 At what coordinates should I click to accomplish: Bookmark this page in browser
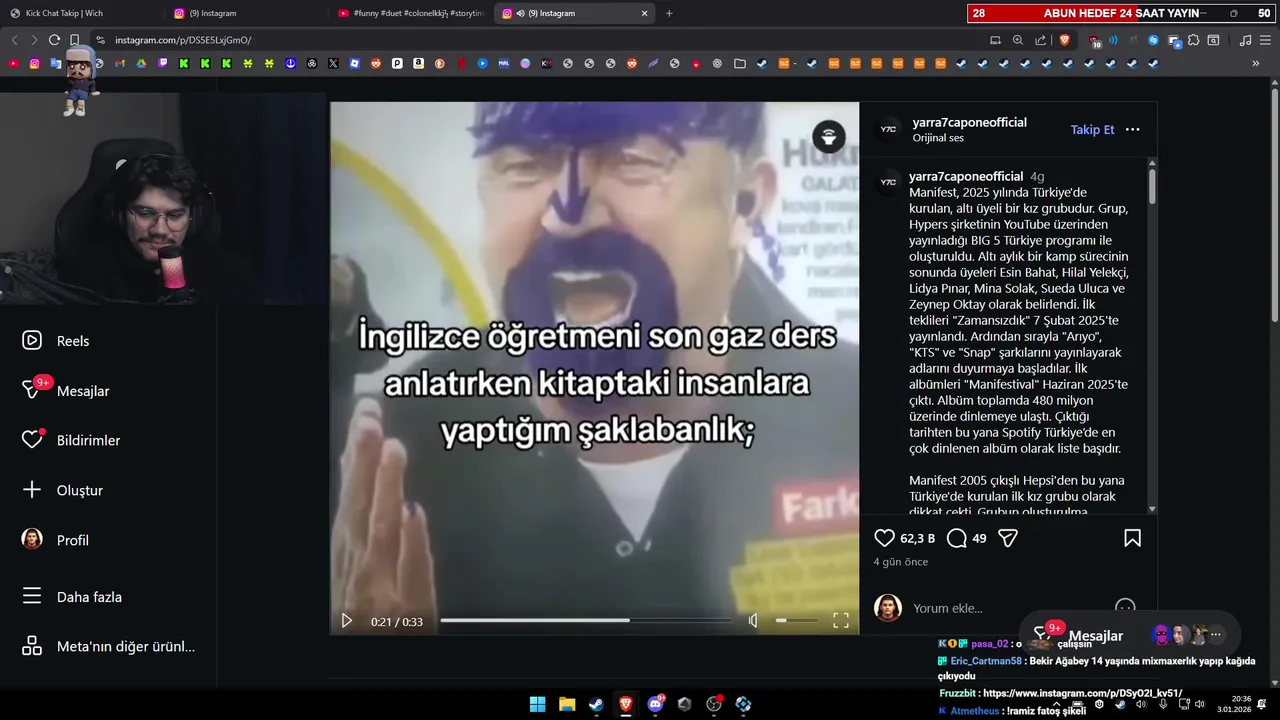pos(75,40)
